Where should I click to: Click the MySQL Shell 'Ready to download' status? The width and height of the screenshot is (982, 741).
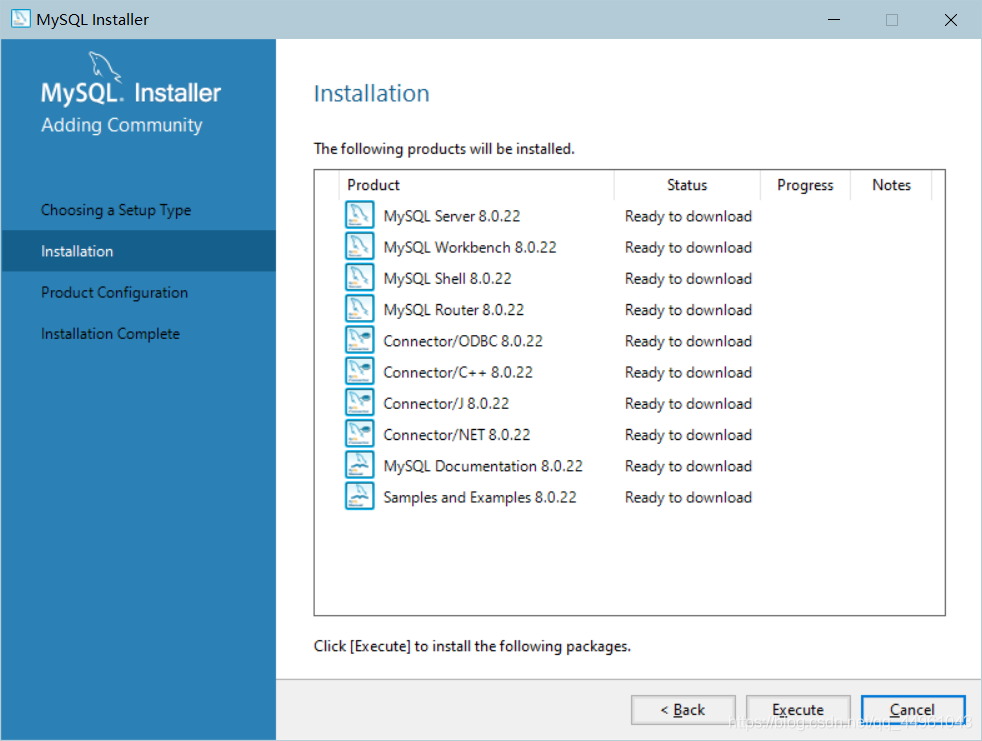pos(688,279)
